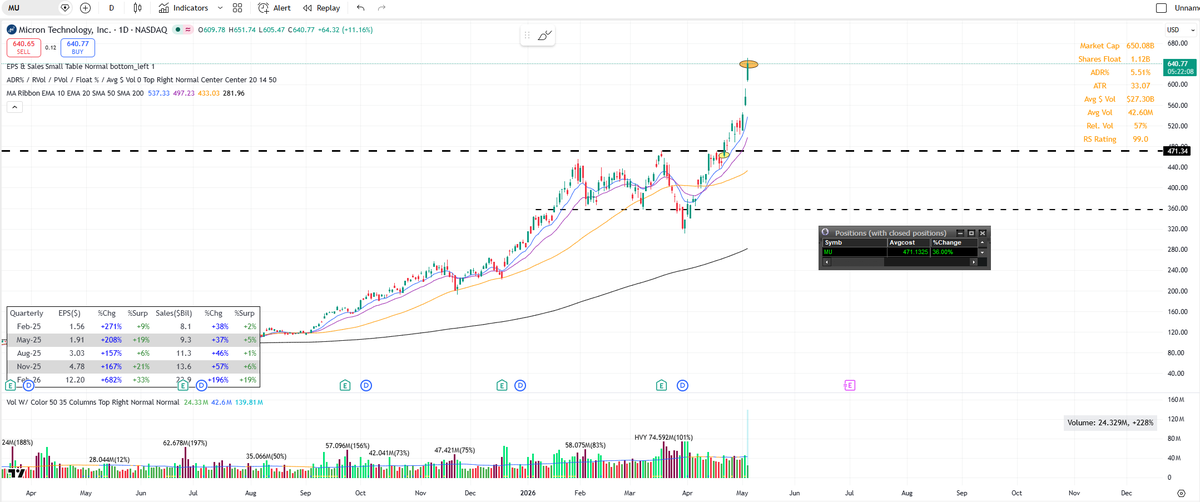Click the ADR% 5.51% value
1200x502 pixels.
[1140, 73]
